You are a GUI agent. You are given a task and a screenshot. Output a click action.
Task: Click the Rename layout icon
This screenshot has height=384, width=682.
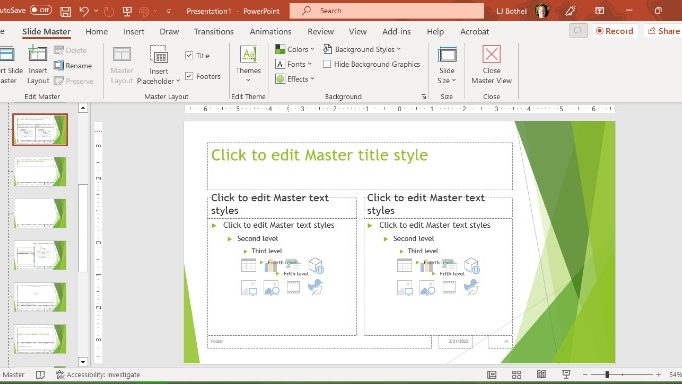[59, 65]
